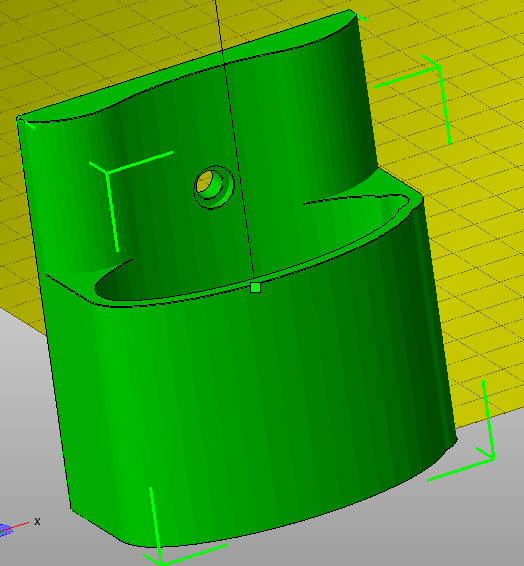The width and height of the screenshot is (524, 566).
Task: Click the circular mounting hole in back wall
Action: [214, 187]
